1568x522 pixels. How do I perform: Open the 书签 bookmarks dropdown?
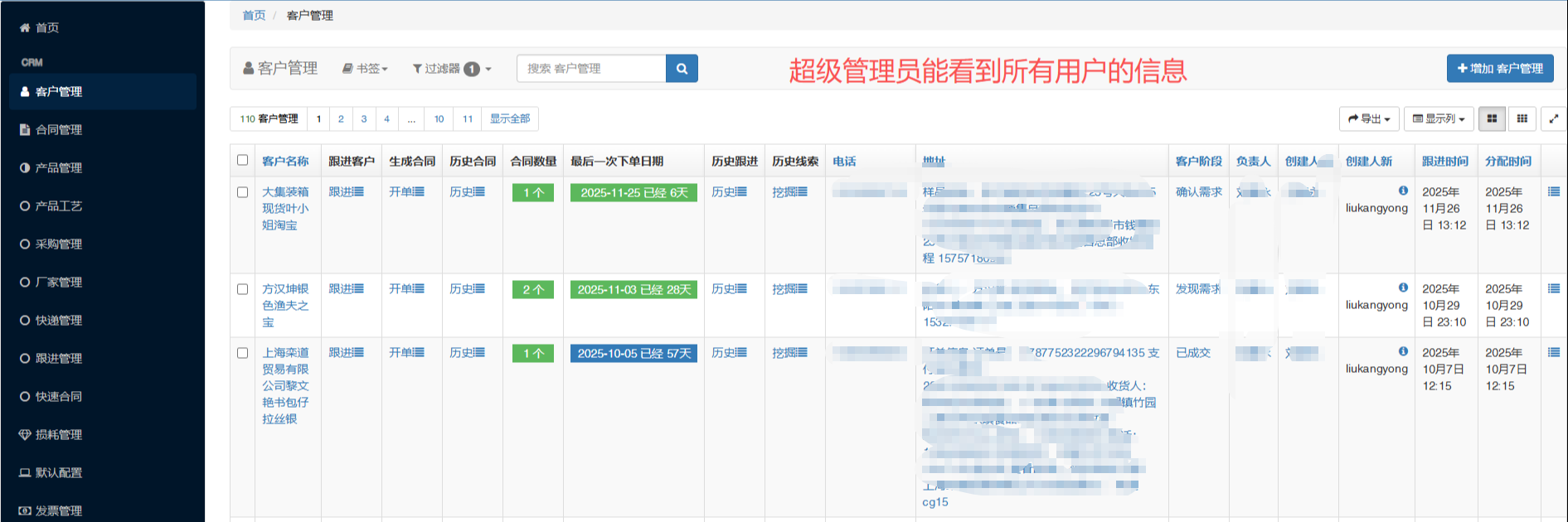click(366, 69)
